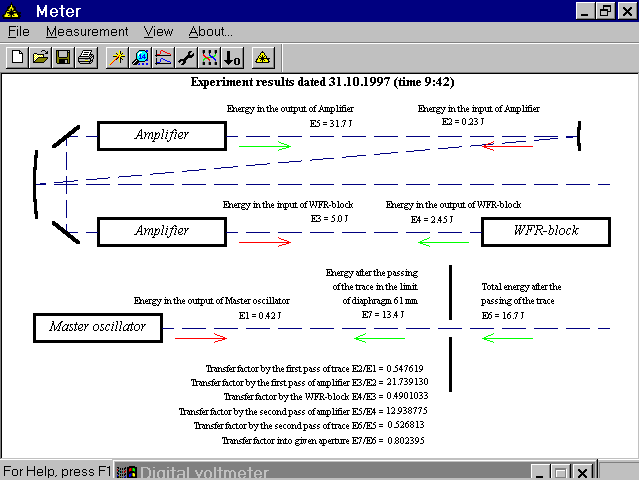The image size is (639, 482).
Task: Click the E7 = 13.4 J value
Action: coord(383,315)
